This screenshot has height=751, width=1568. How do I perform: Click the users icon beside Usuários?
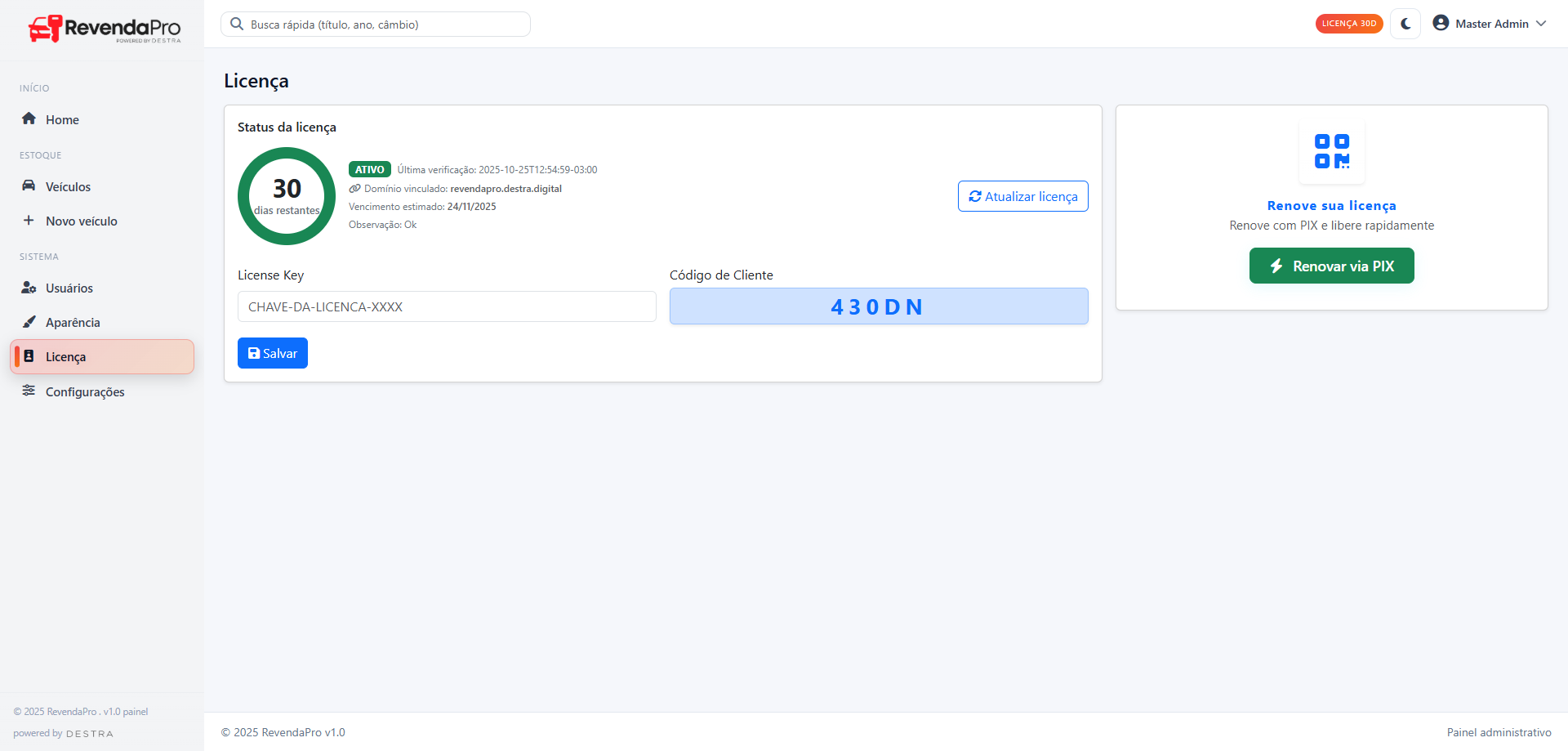[29, 288]
